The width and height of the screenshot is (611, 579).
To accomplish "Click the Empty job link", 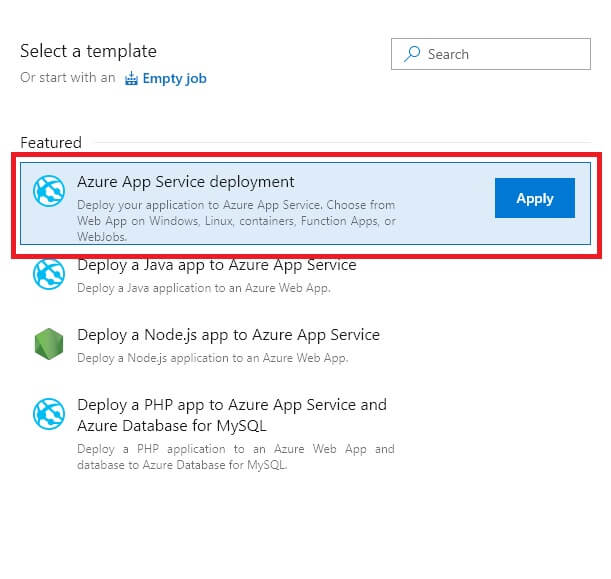I will pyautogui.click(x=174, y=78).
